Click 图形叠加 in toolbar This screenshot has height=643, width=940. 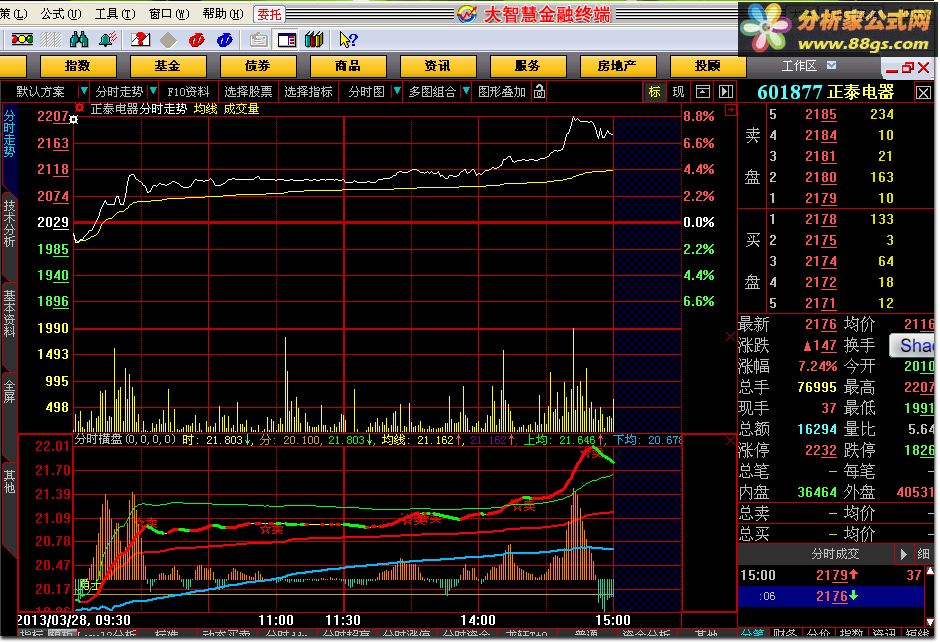point(502,92)
